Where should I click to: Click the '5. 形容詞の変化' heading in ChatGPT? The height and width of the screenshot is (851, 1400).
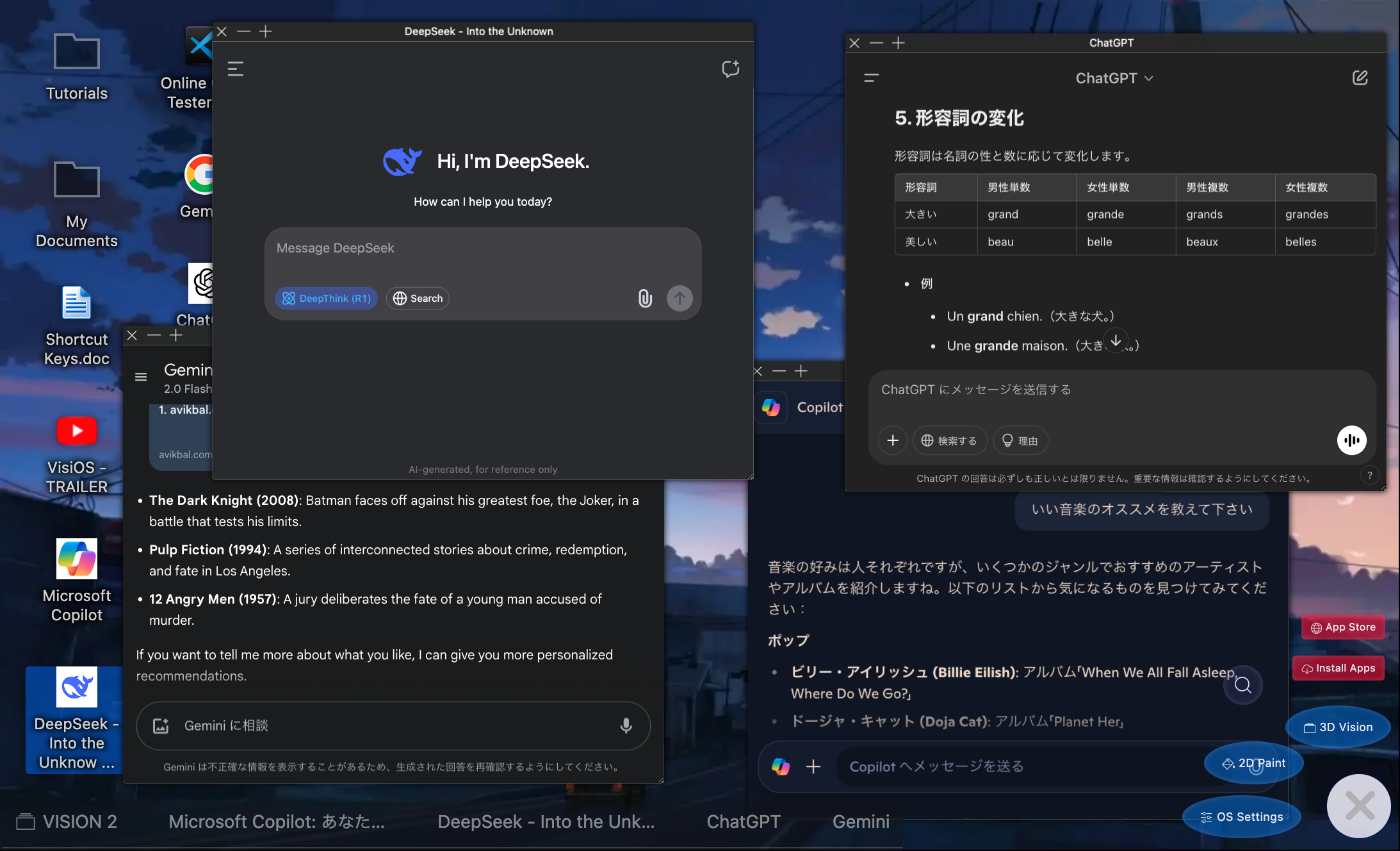[959, 119]
